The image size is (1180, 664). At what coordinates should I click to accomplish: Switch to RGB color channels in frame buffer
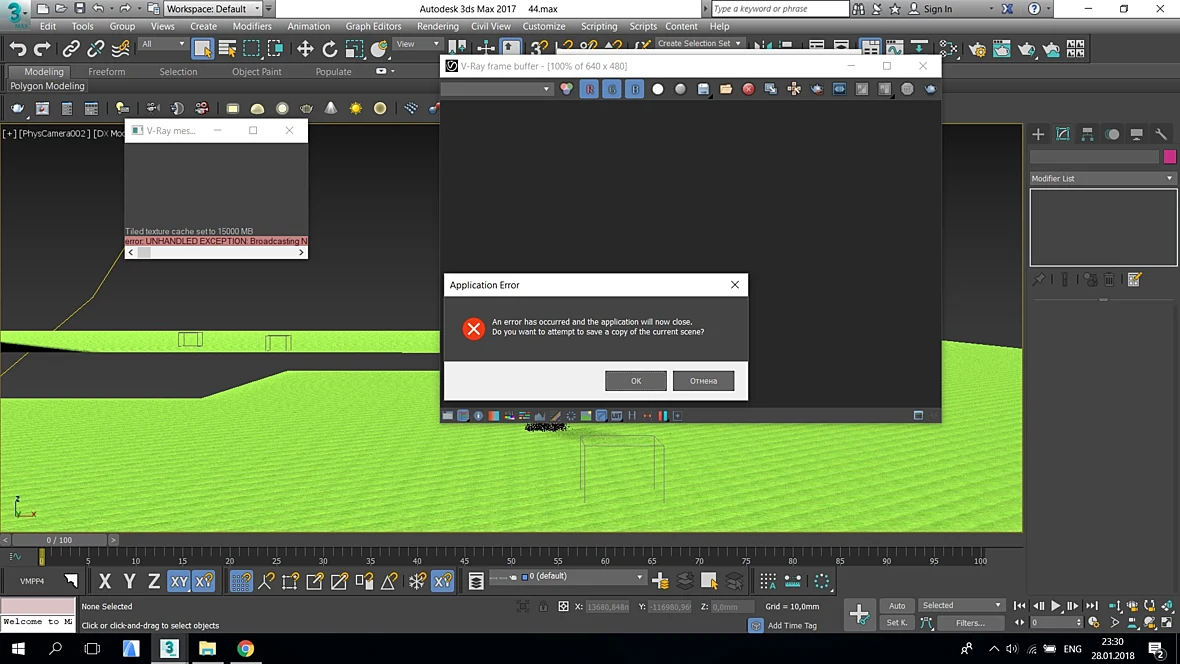[567, 89]
